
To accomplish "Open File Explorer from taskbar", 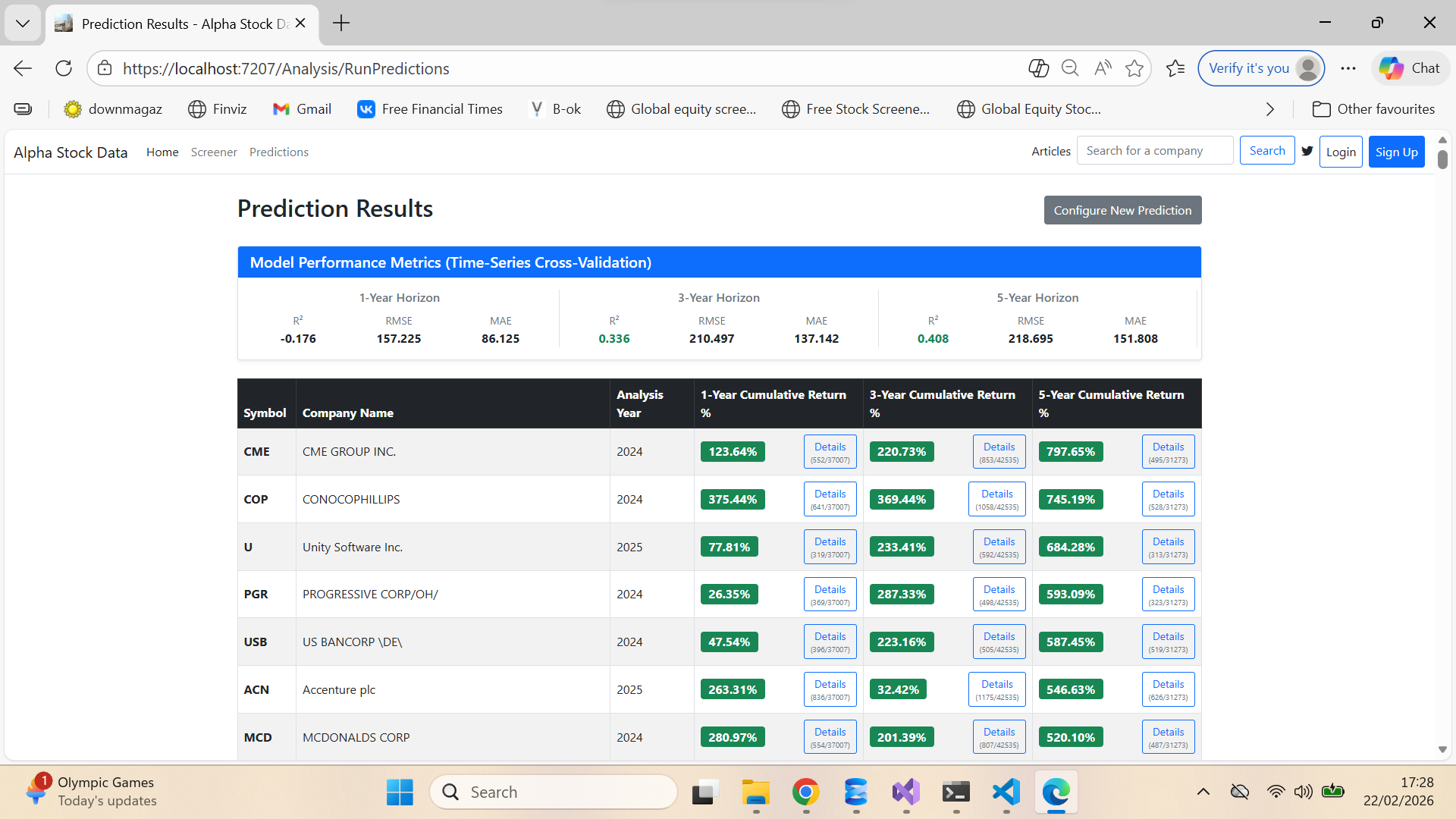I will click(755, 792).
